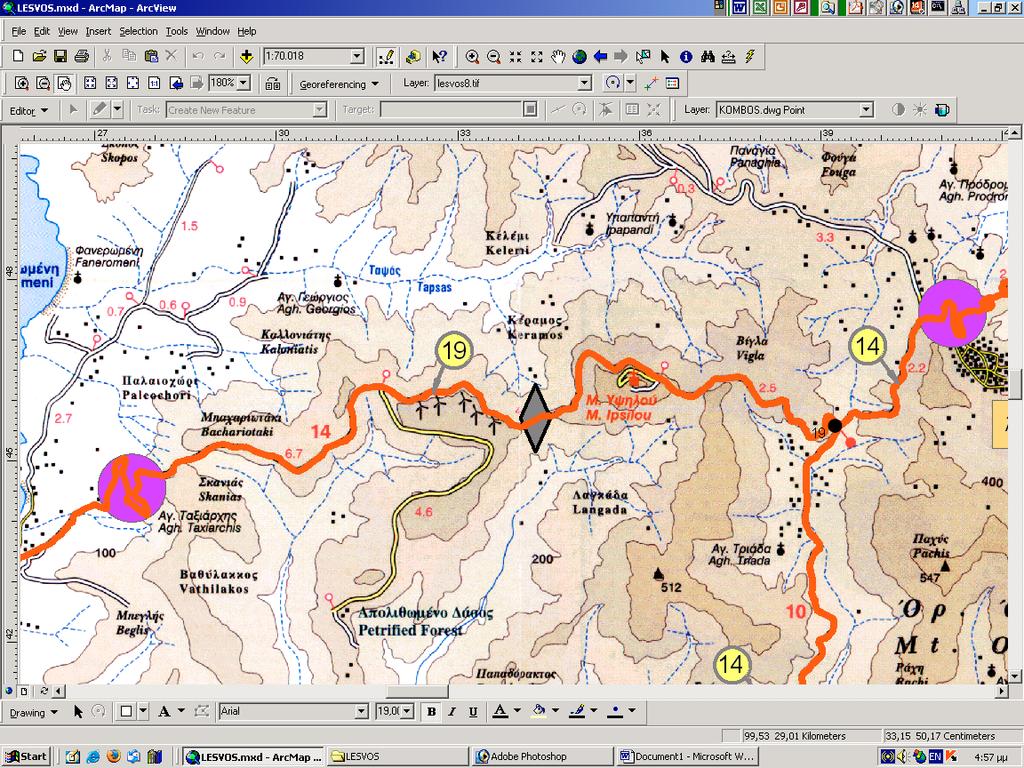Click the What's This help pointer

(x=440, y=57)
